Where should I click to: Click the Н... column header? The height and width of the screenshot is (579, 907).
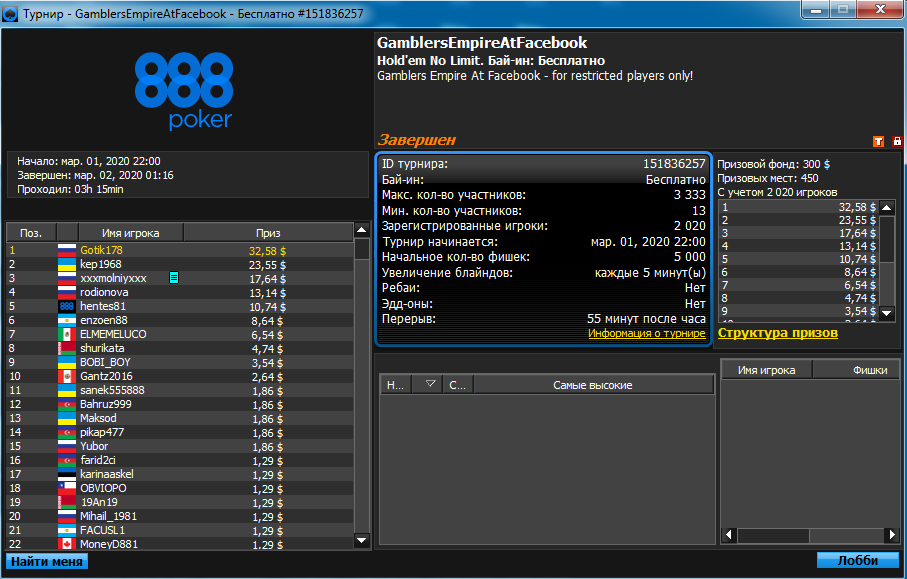pos(396,385)
